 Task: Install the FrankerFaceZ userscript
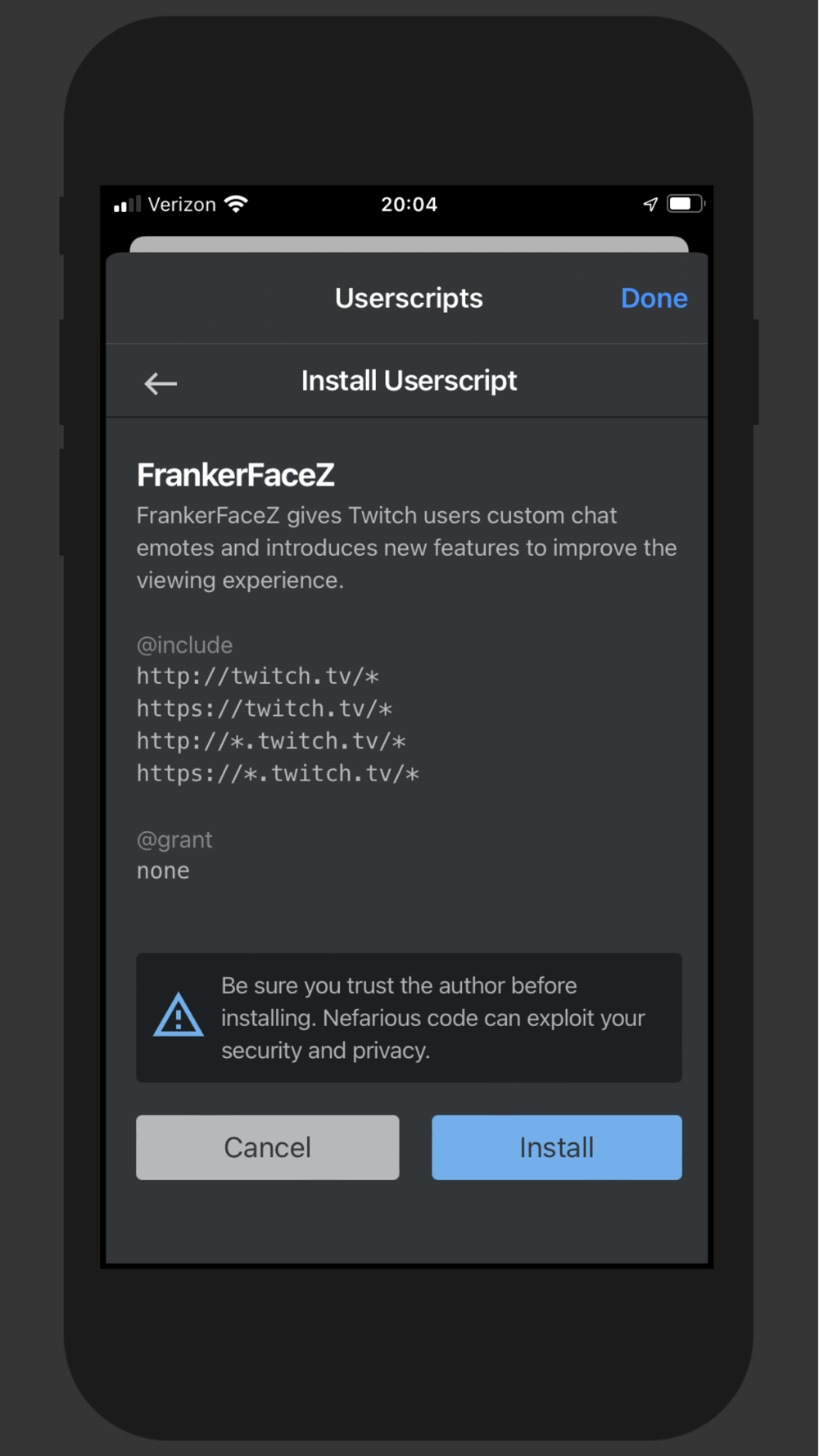556,1146
